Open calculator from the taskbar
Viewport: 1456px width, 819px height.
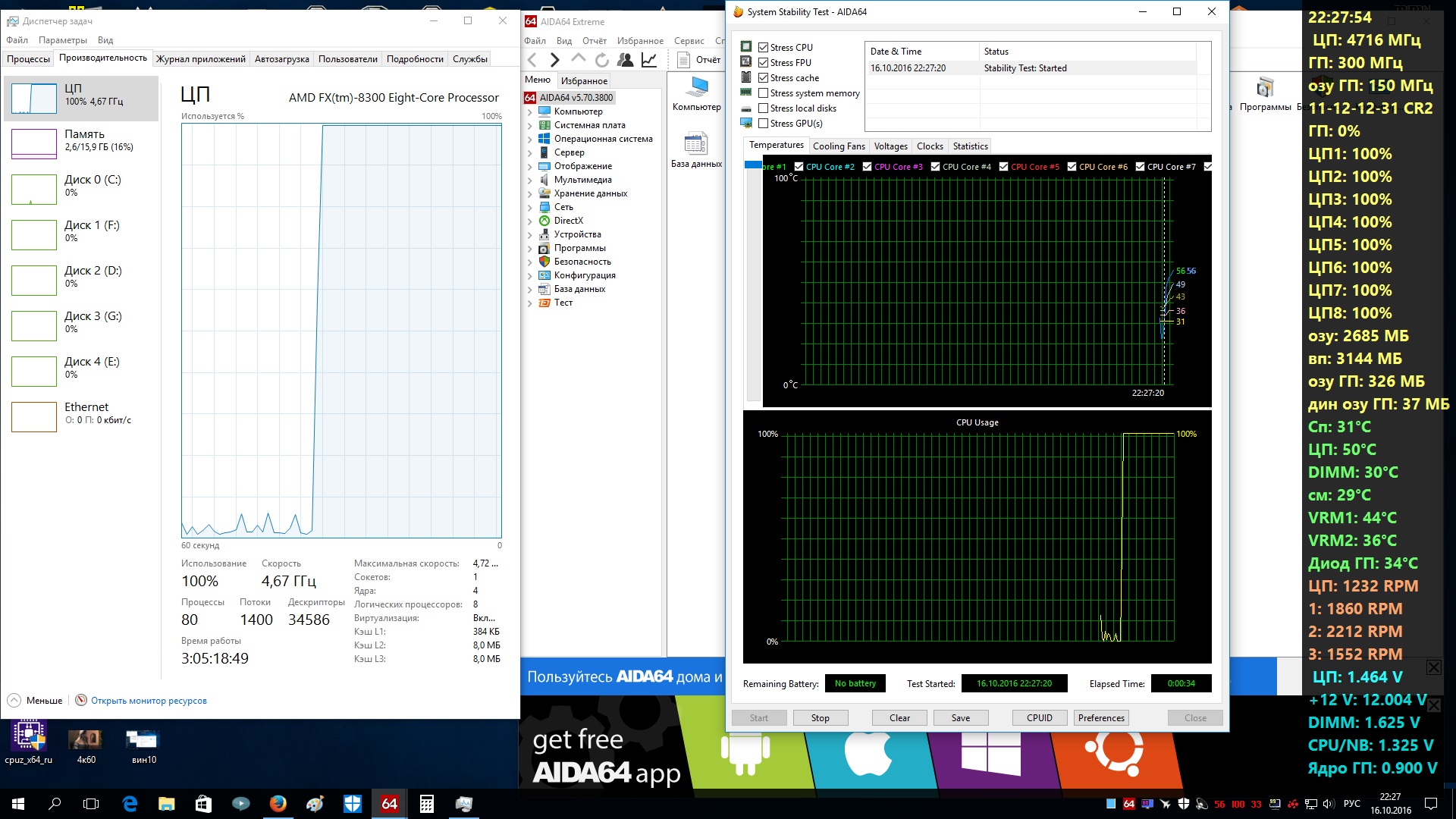tap(426, 804)
